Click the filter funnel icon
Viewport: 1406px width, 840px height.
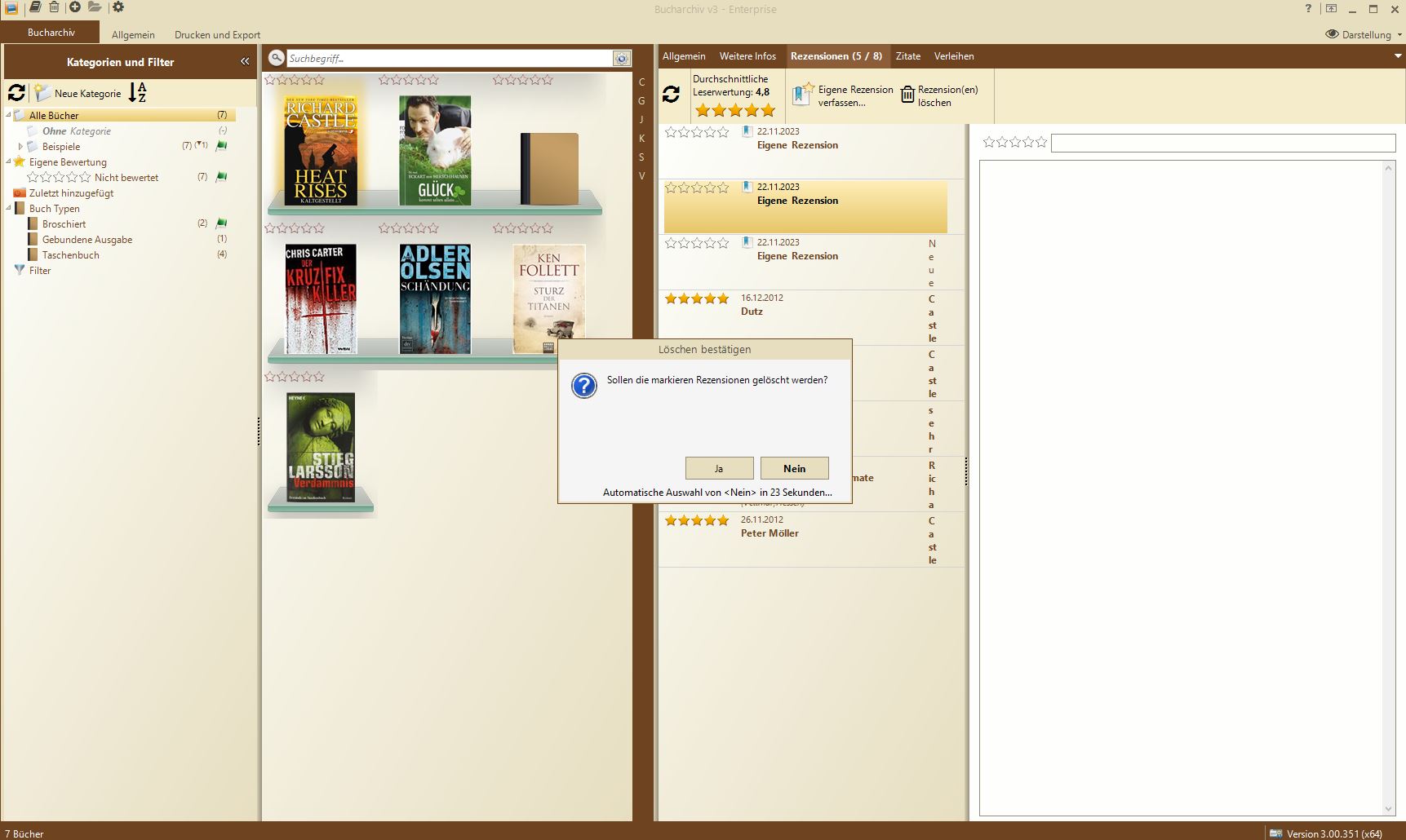tap(20, 270)
